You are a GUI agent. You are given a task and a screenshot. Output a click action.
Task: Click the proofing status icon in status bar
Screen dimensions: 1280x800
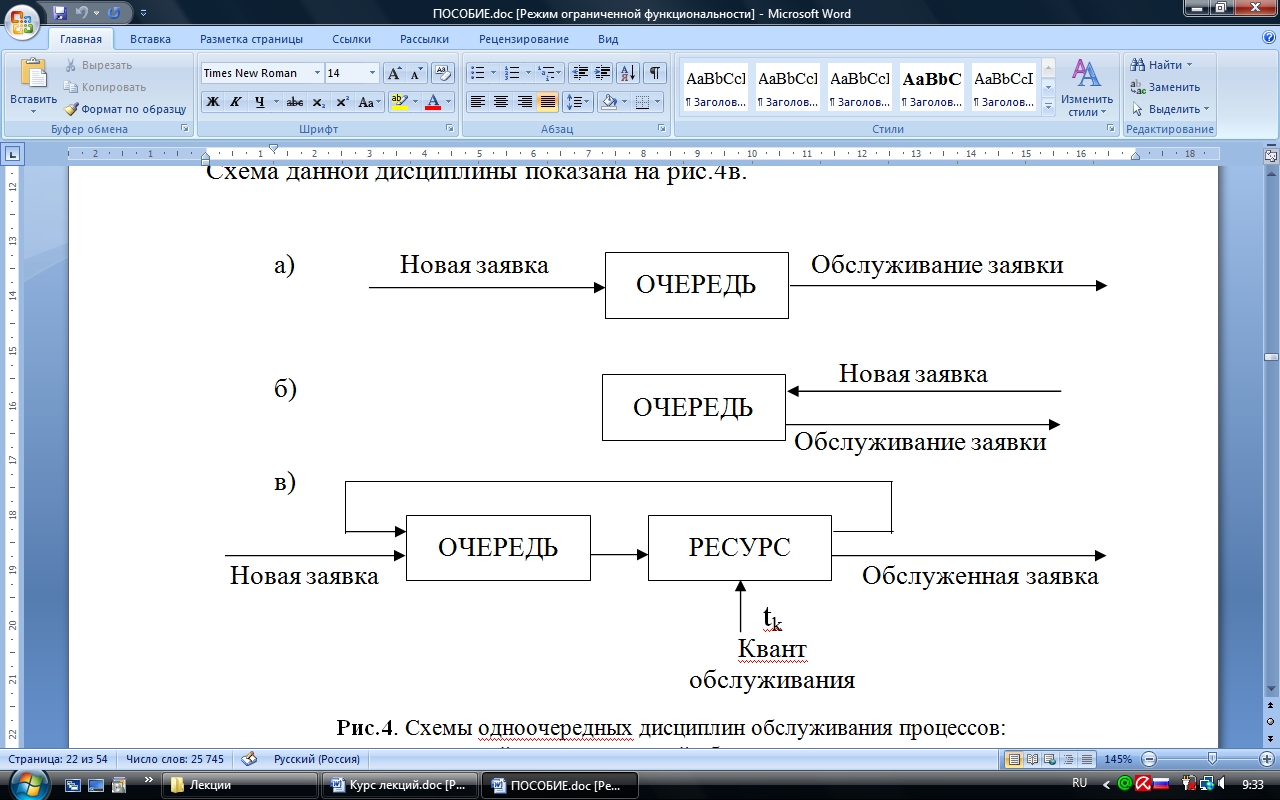click(x=250, y=759)
